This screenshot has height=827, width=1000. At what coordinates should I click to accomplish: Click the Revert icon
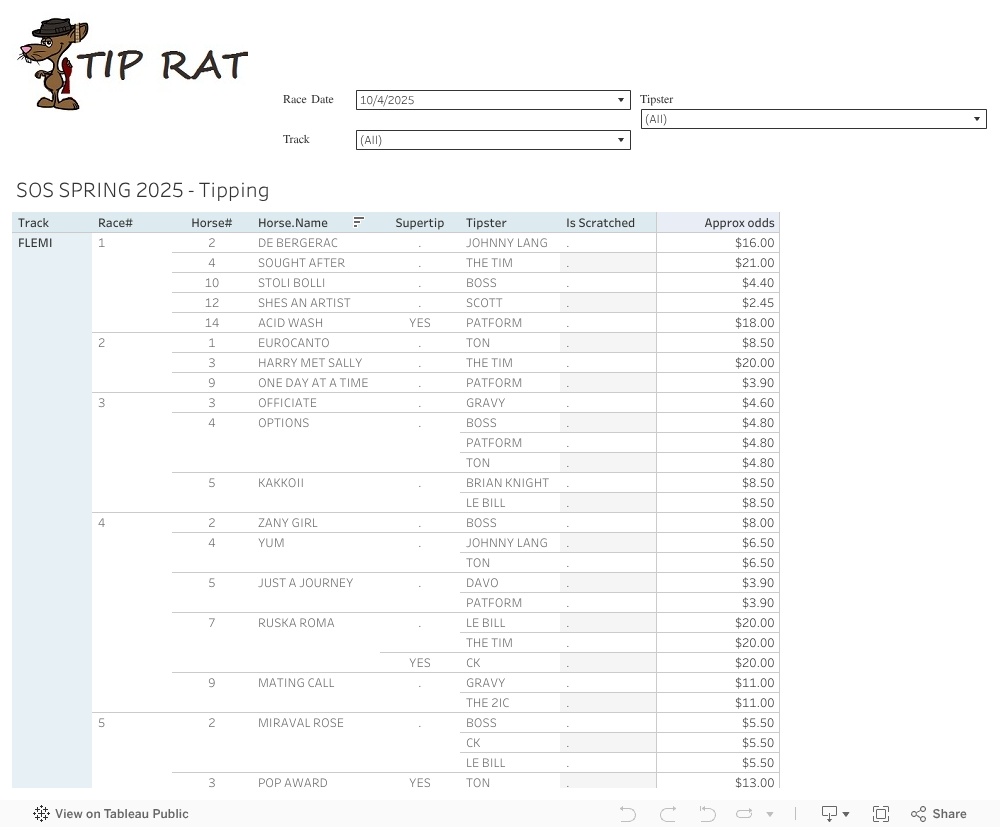707,814
